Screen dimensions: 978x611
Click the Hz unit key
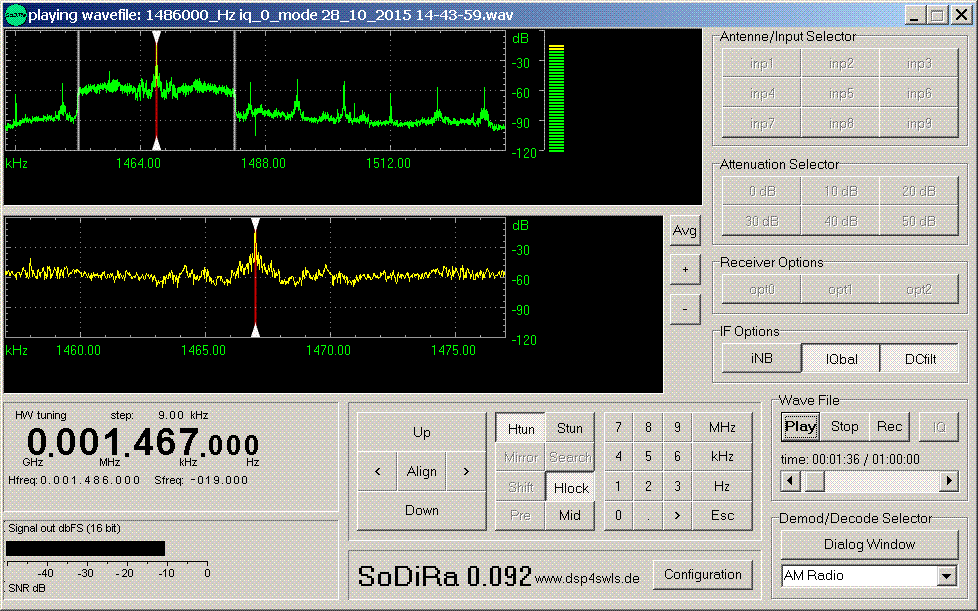point(722,486)
